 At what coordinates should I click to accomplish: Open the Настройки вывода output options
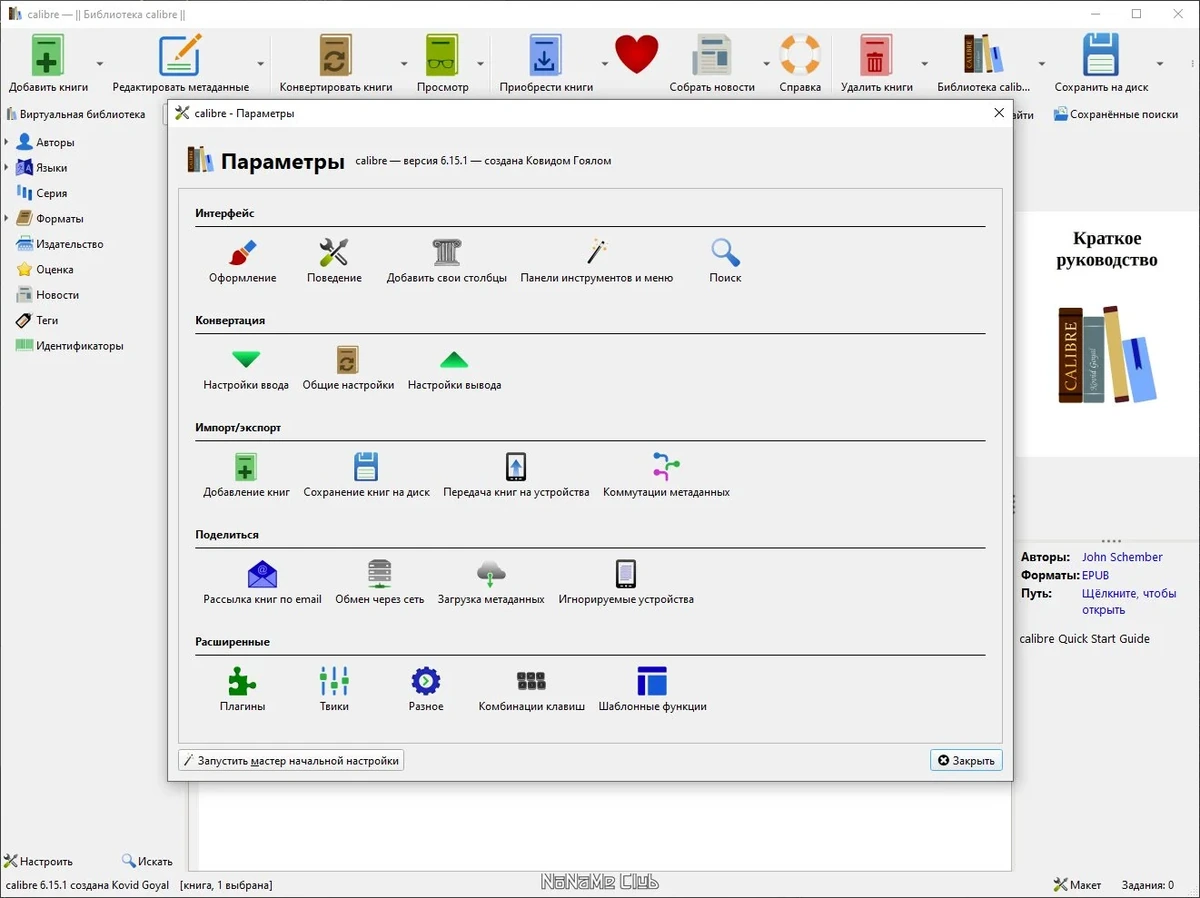[x=454, y=368]
